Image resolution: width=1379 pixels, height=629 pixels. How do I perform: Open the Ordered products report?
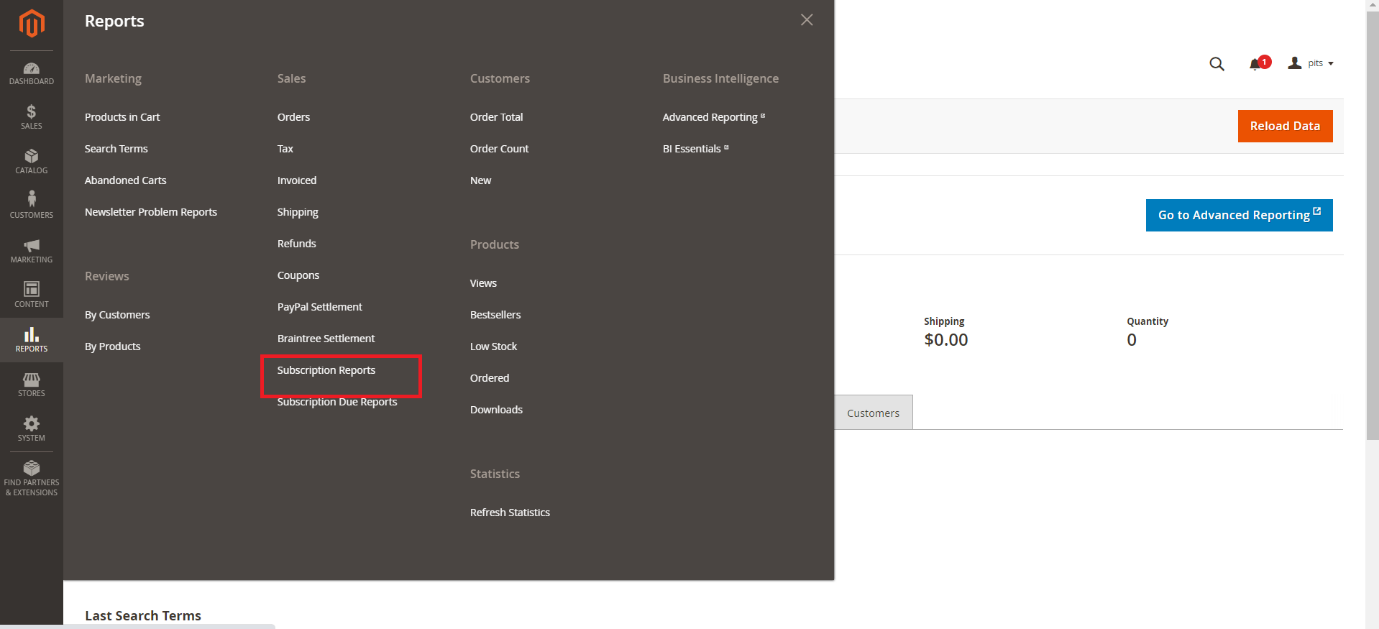click(490, 379)
